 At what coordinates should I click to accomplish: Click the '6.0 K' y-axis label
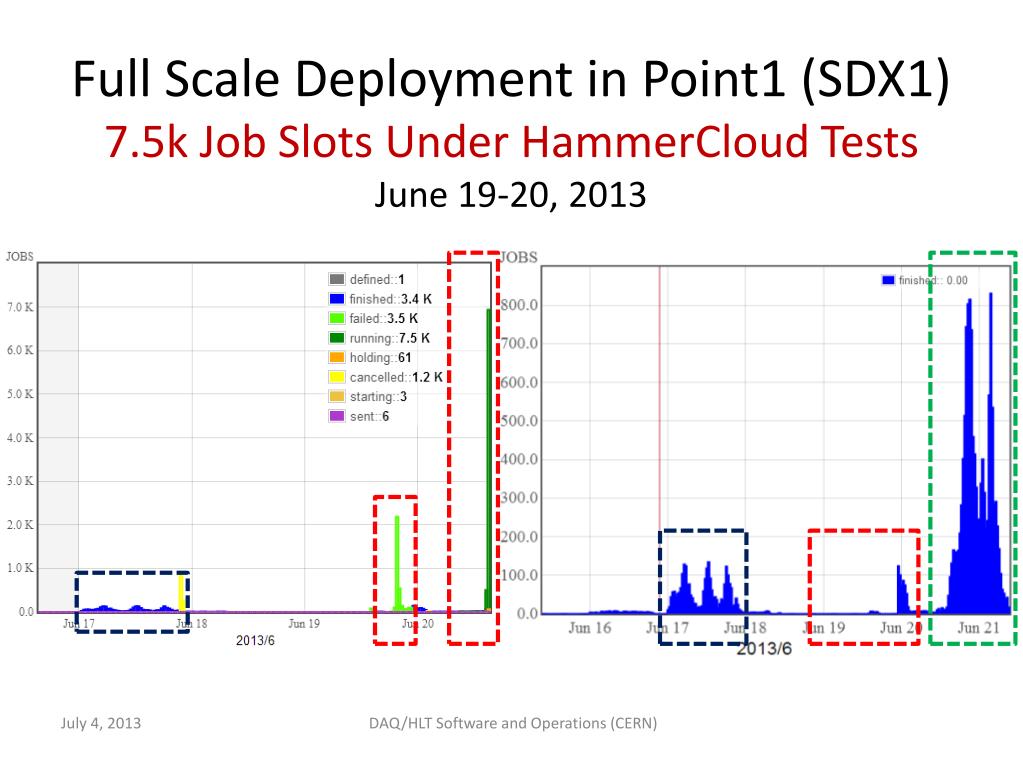[20, 350]
